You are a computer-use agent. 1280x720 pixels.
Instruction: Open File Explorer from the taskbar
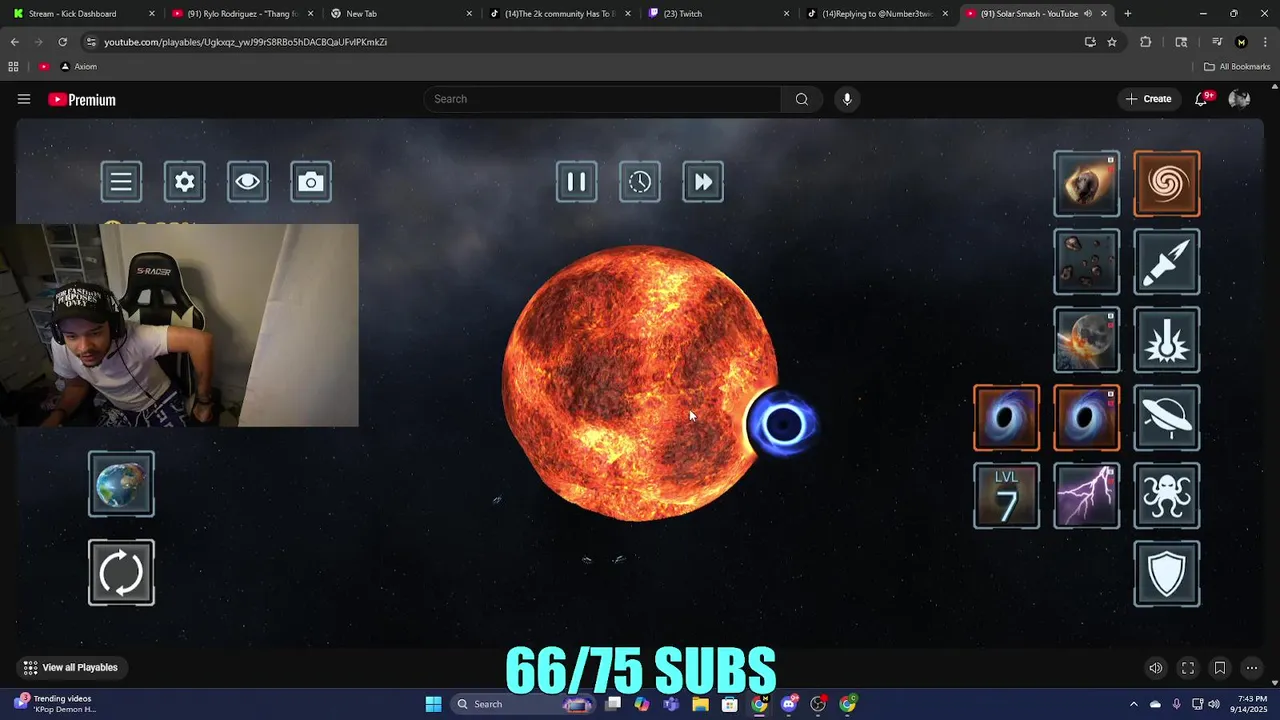(x=700, y=704)
